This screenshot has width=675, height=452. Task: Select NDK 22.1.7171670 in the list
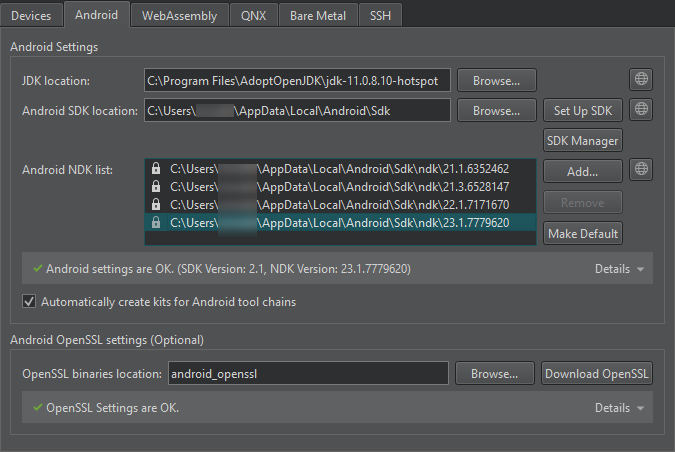click(340, 205)
